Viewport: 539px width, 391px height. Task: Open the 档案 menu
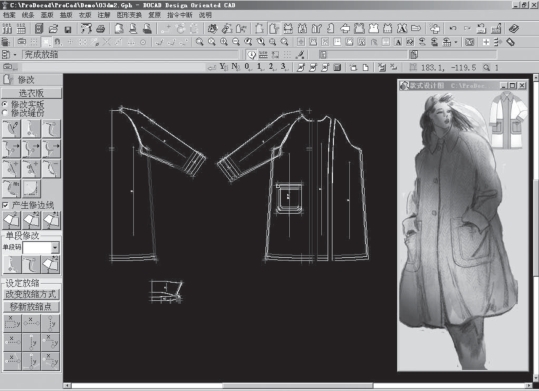[x=9, y=15]
